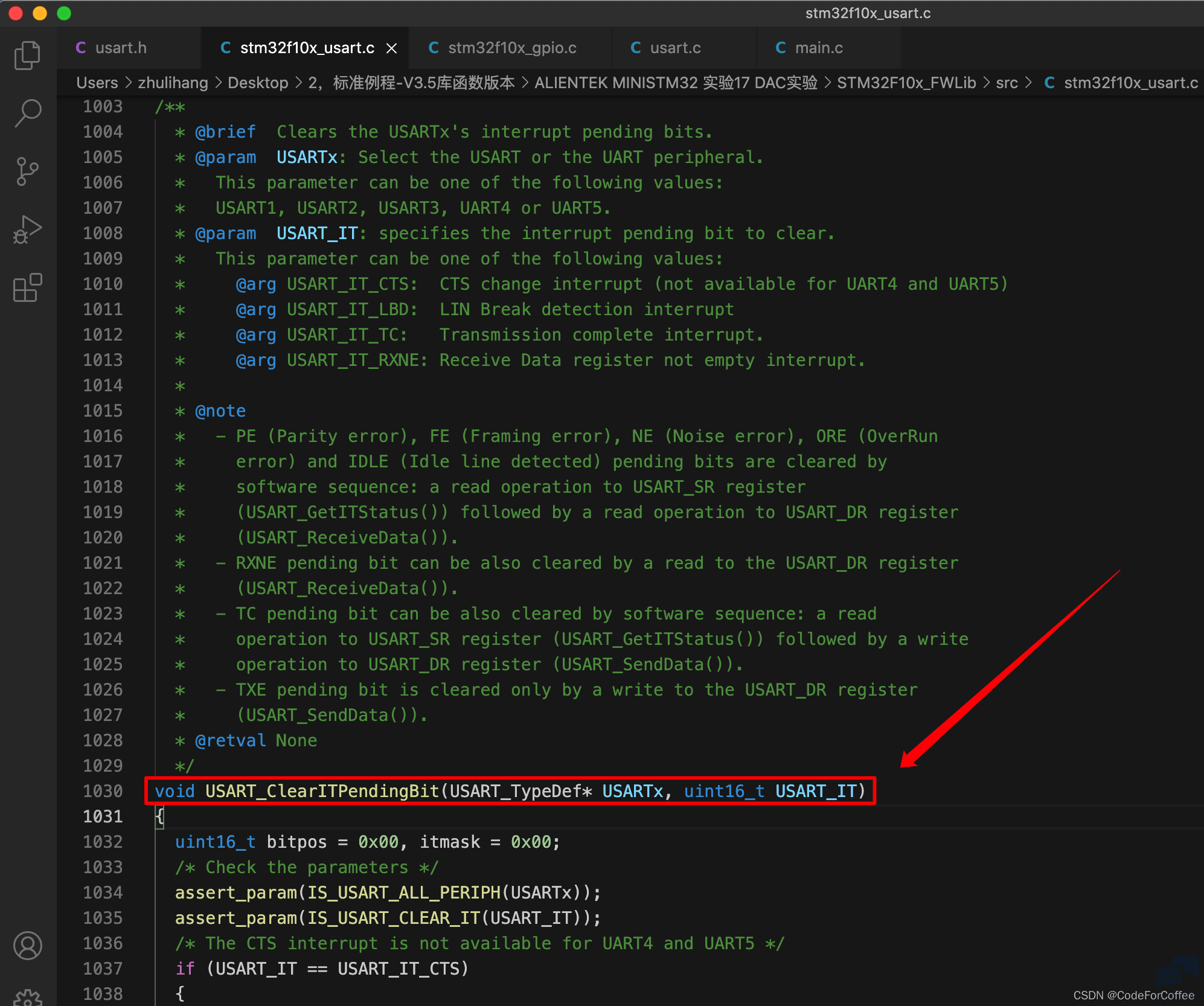Click line number 1030 in the gutter
The image size is (1204, 1006).
tap(103, 791)
